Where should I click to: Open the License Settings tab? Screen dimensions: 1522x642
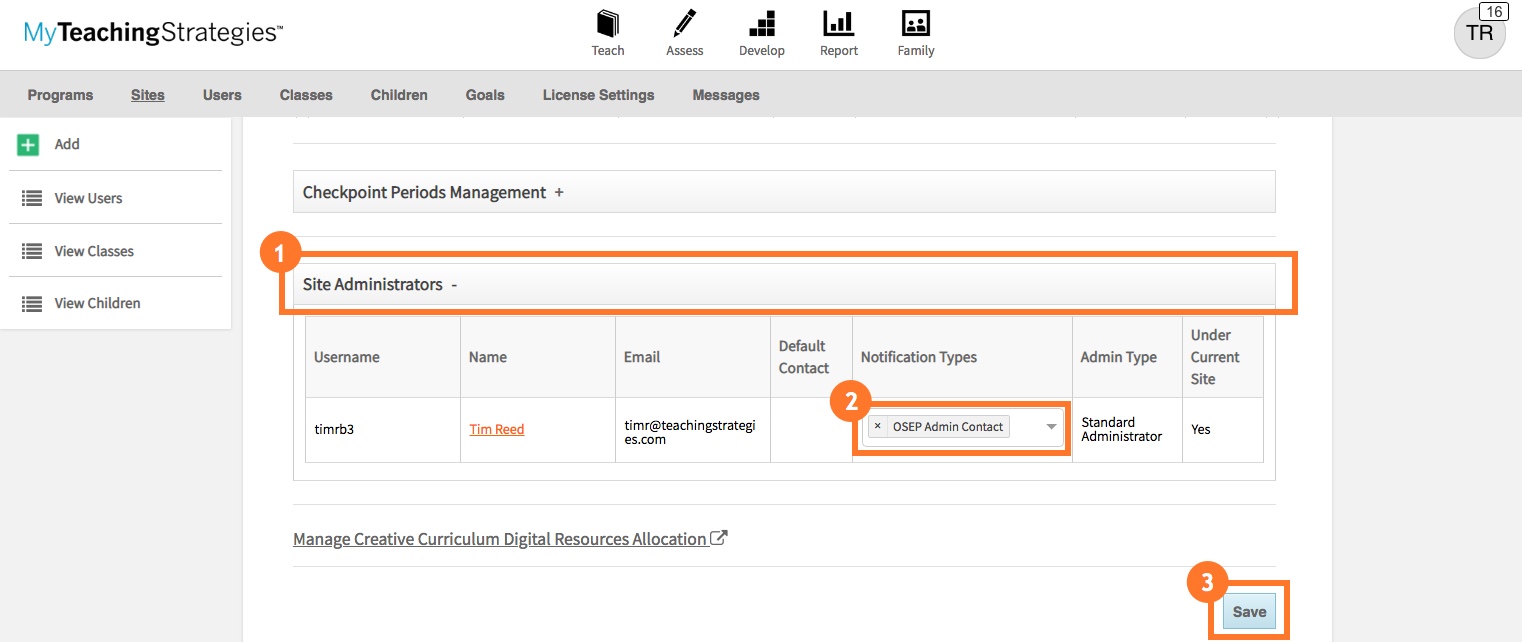tap(598, 94)
